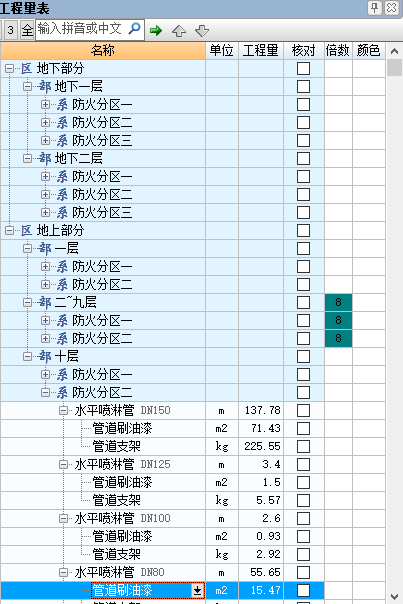Screen dimensions: 403x604
Task: Collapse the 水平喷淋管 DN125 item
Action: tap(64, 465)
